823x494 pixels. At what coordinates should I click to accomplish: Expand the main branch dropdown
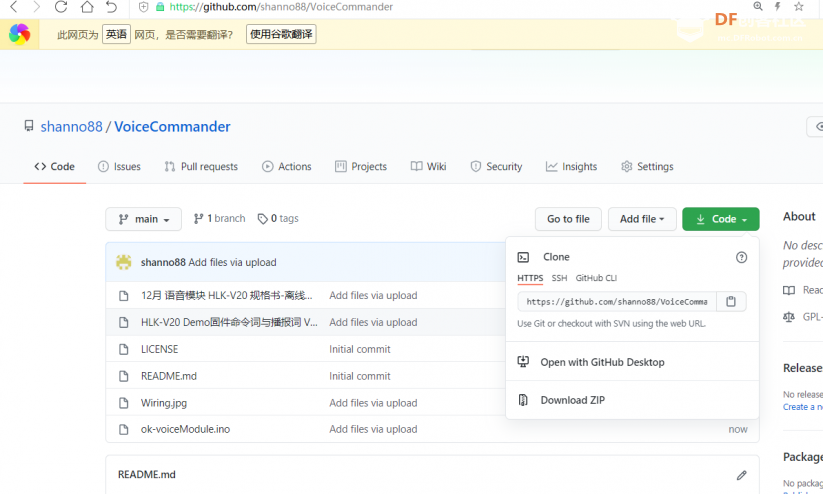tap(143, 219)
